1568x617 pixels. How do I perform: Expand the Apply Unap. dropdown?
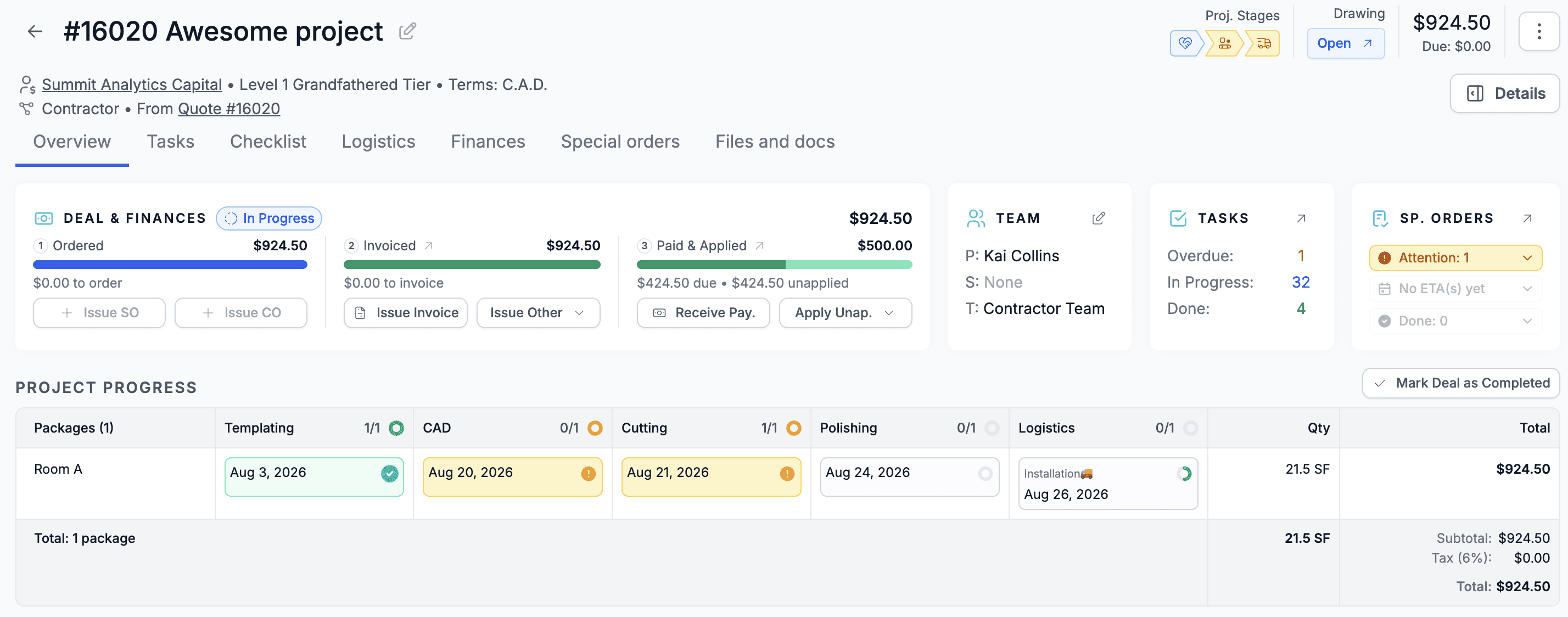coord(845,313)
